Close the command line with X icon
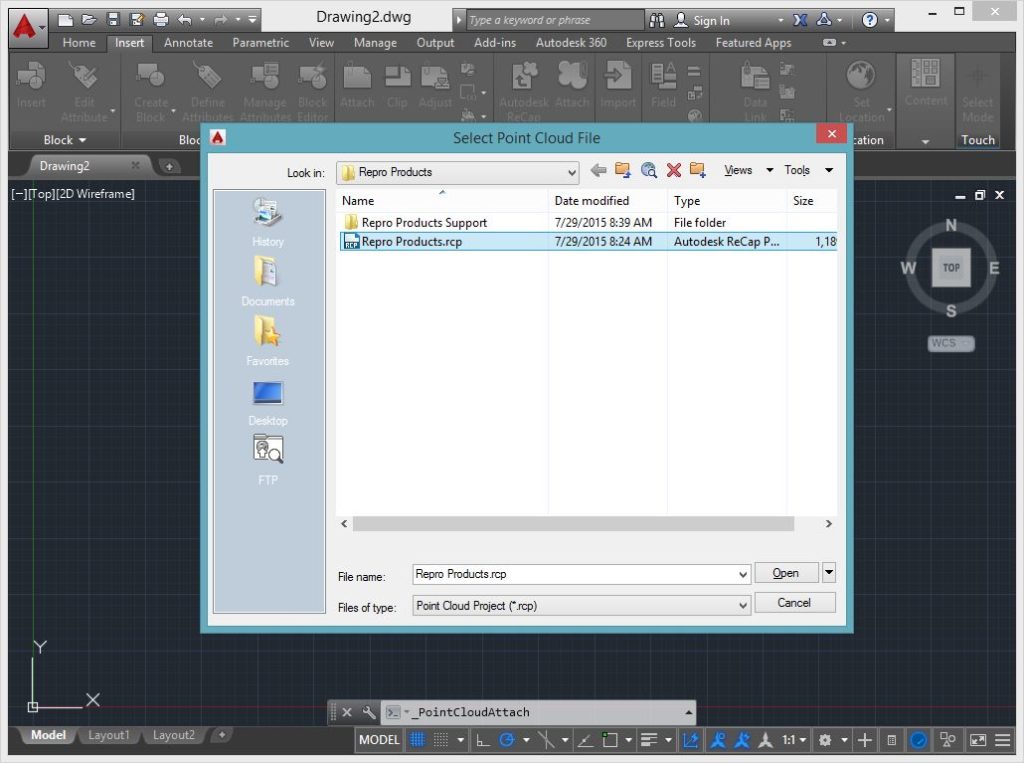 pos(347,712)
